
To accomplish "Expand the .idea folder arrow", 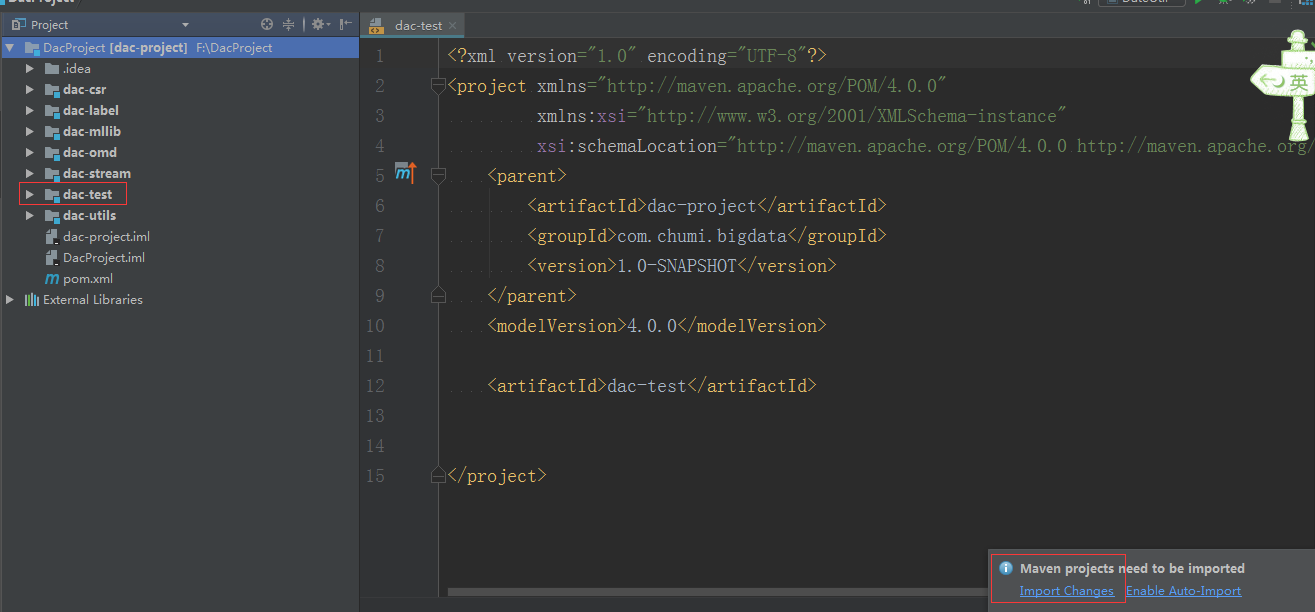I will pyautogui.click(x=30, y=69).
